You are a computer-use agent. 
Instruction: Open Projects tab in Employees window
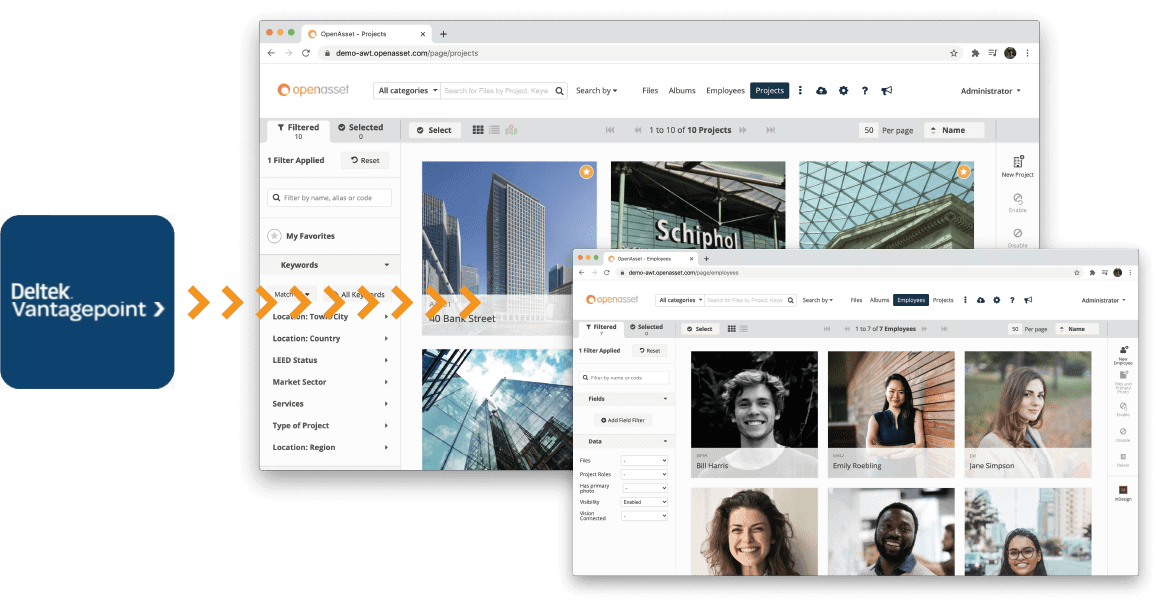tap(943, 300)
